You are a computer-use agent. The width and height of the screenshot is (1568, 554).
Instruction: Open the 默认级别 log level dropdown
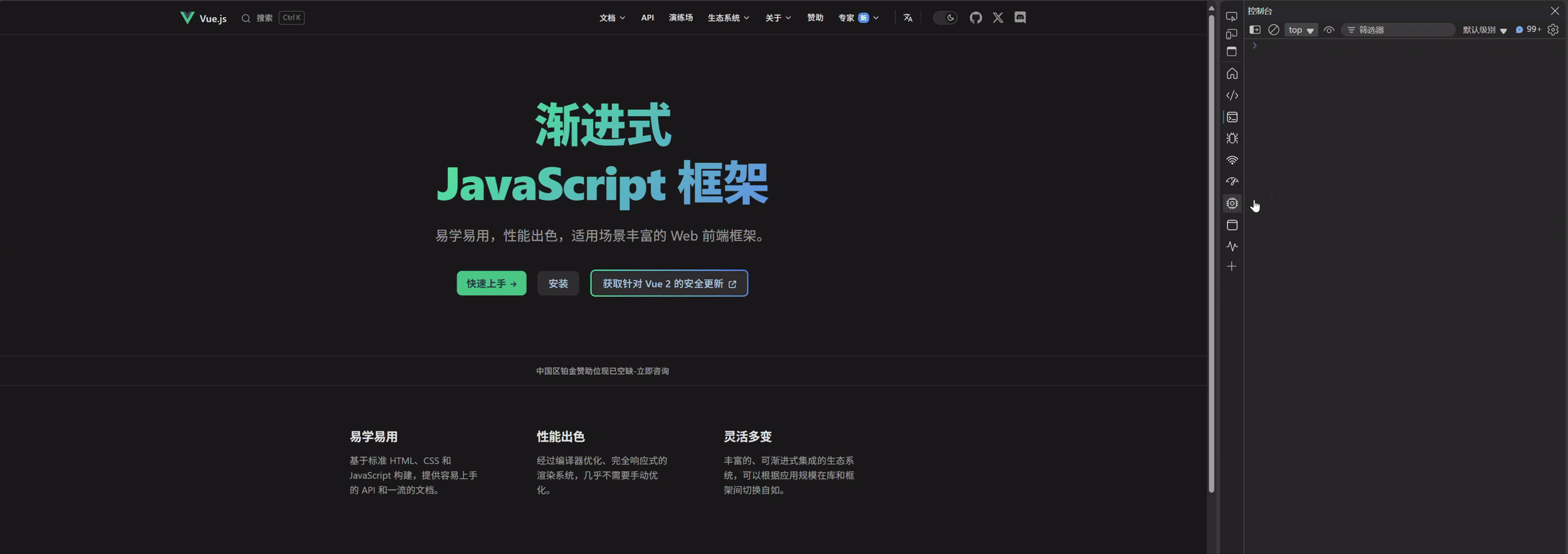[x=1484, y=29]
